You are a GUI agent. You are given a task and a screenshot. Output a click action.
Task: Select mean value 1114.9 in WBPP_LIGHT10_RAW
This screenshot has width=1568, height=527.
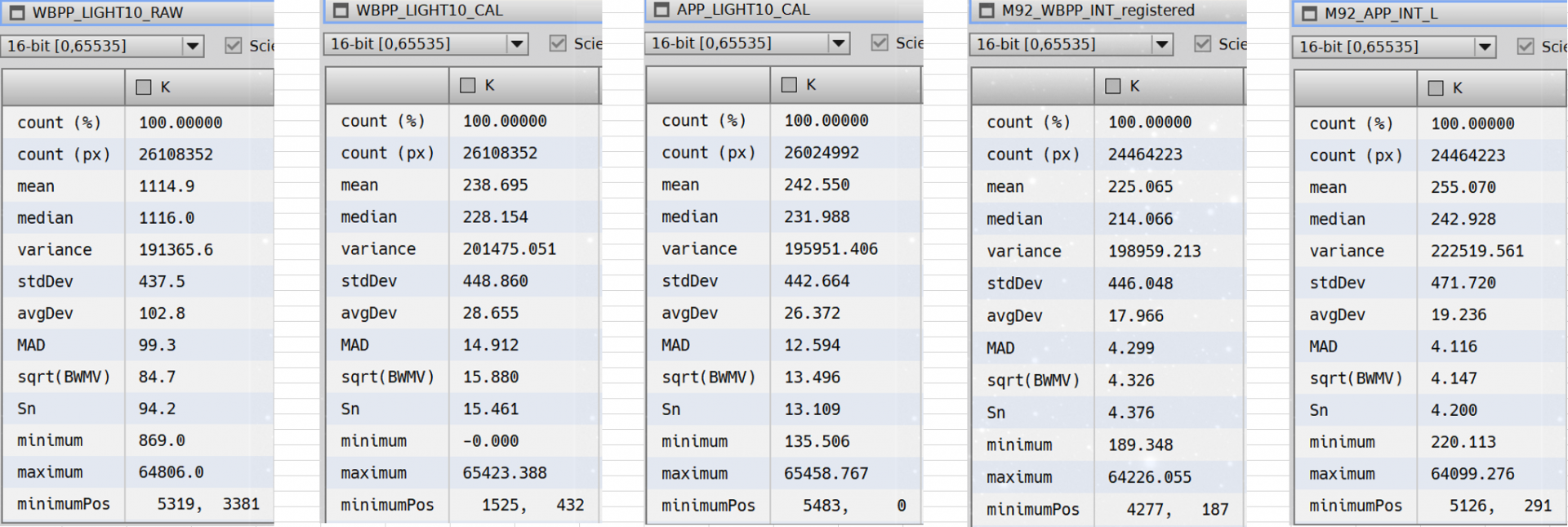pos(167,186)
